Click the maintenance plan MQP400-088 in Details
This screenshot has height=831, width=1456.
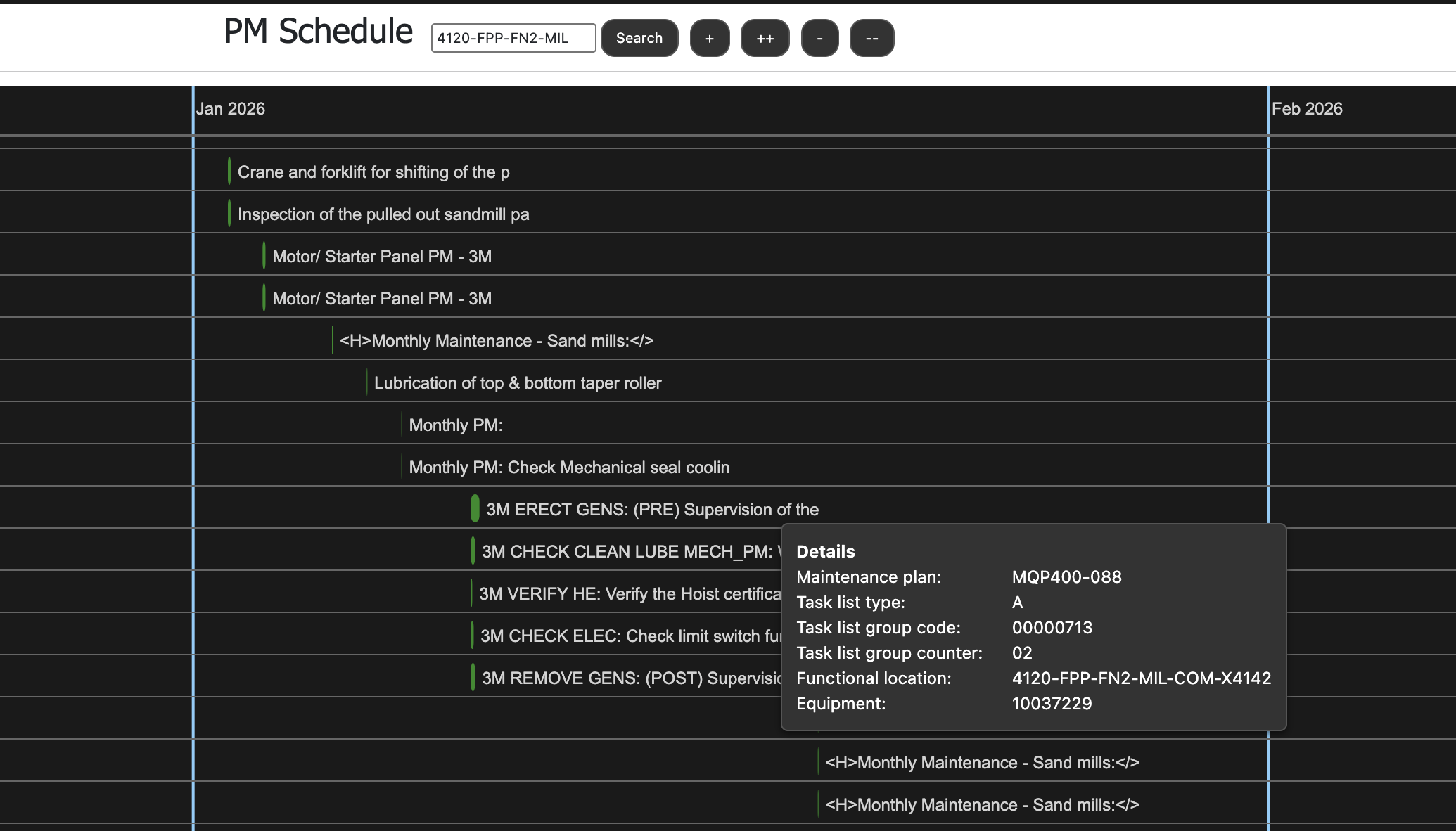pos(1066,576)
